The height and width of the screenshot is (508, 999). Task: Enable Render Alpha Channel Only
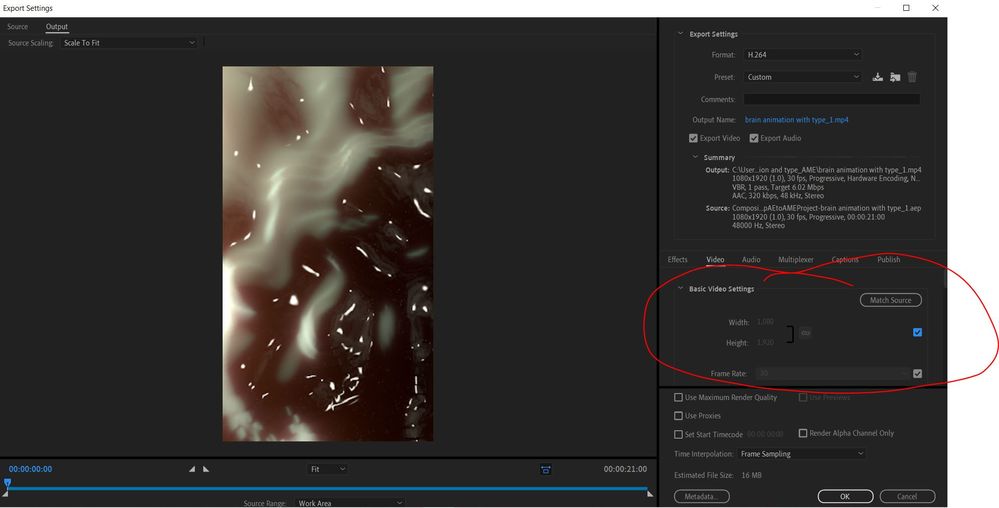(803, 433)
